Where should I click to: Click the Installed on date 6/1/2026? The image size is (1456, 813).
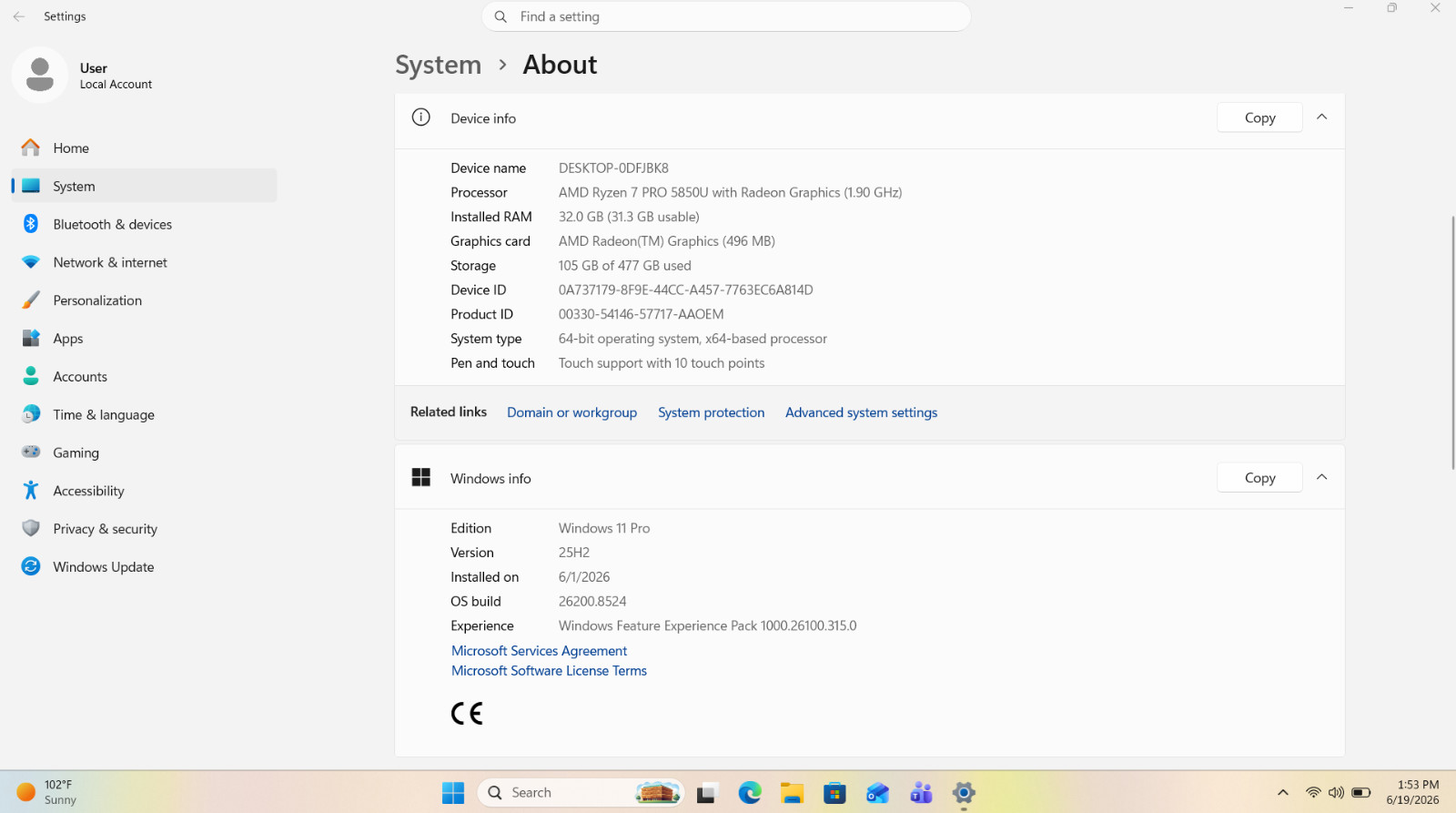click(x=584, y=577)
